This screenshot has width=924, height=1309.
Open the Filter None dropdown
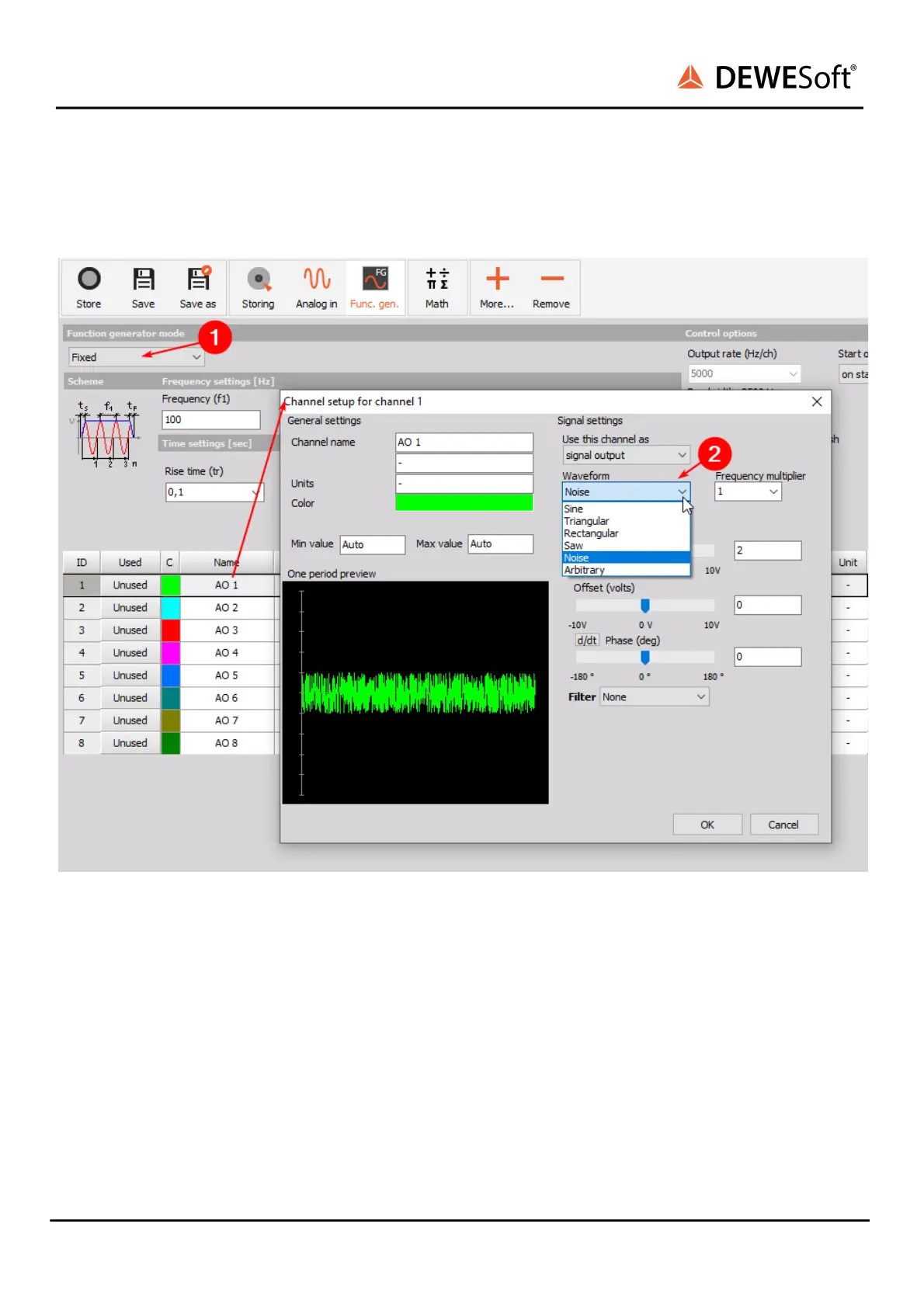(655, 697)
